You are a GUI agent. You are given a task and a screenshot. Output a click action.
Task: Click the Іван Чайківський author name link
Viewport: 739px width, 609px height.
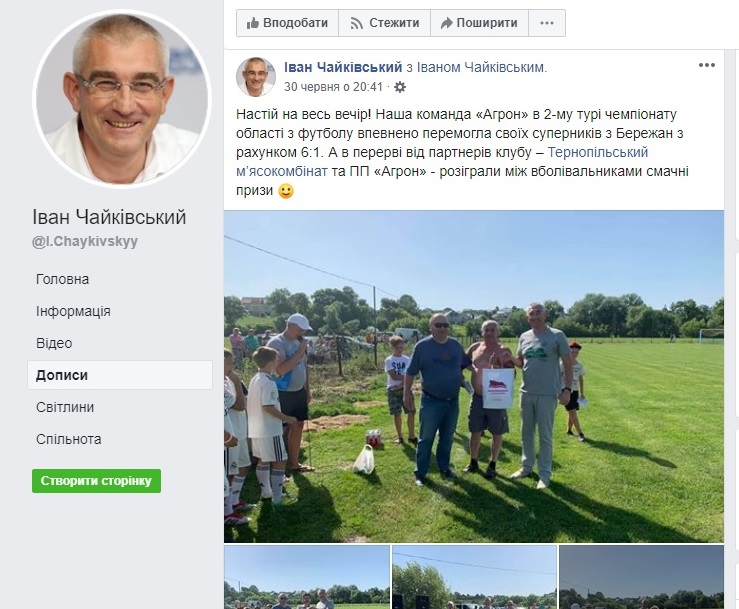point(343,67)
